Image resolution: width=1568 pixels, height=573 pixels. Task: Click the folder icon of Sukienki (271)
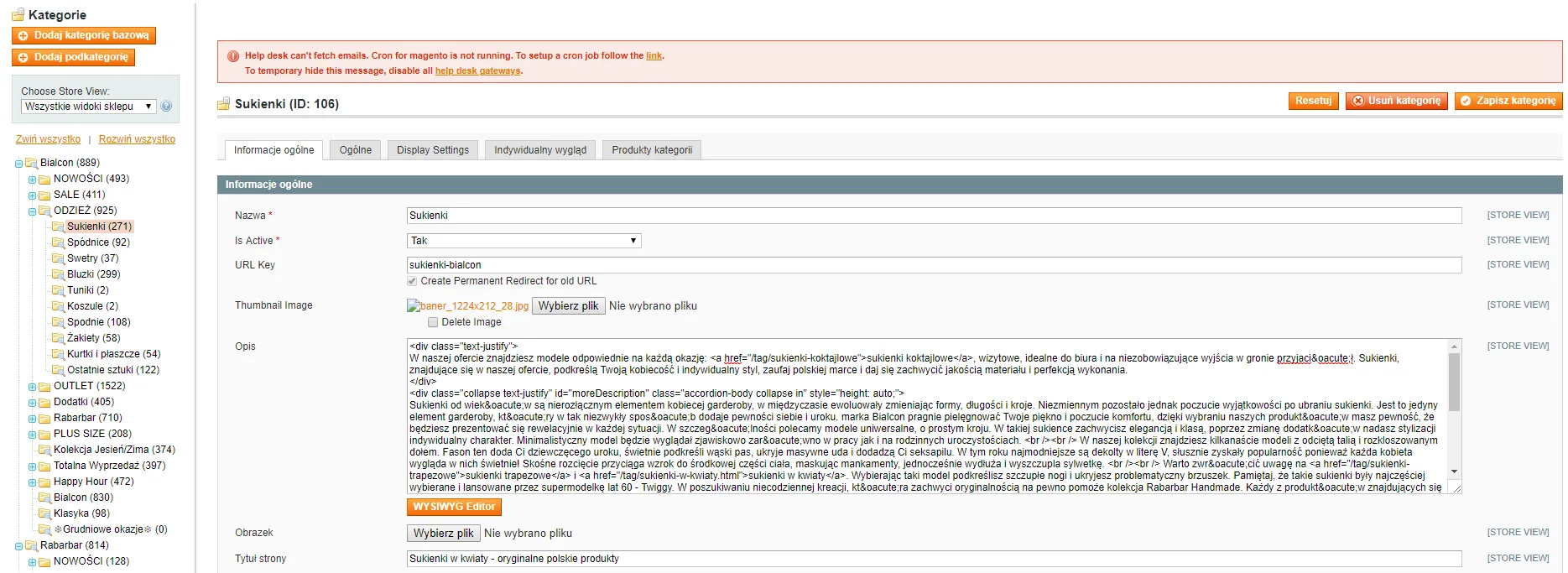coord(58,227)
